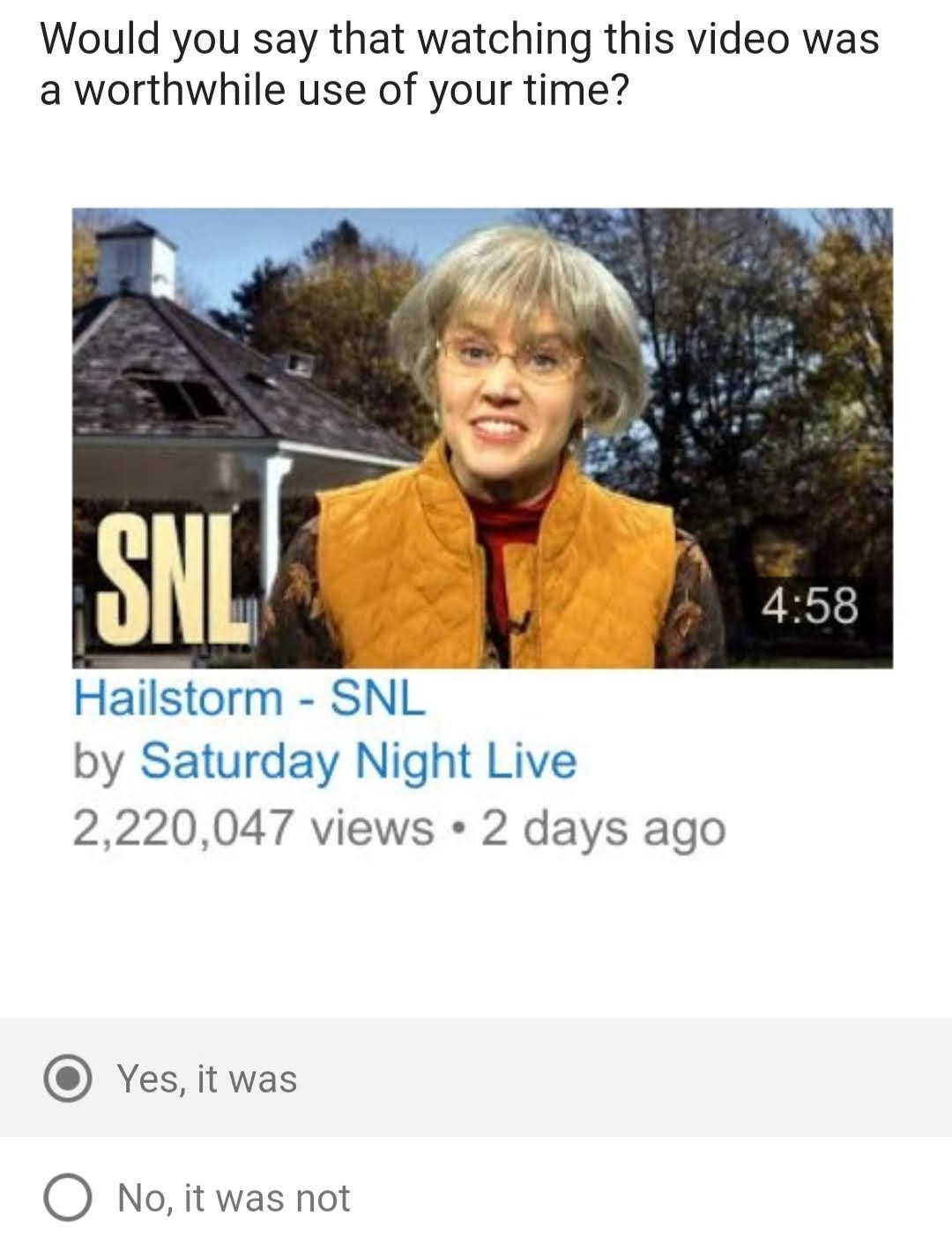Click the empty gray area of the Yes row
Image resolution: width=952 pixels, height=1246 pixels.
coord(617,1077)
